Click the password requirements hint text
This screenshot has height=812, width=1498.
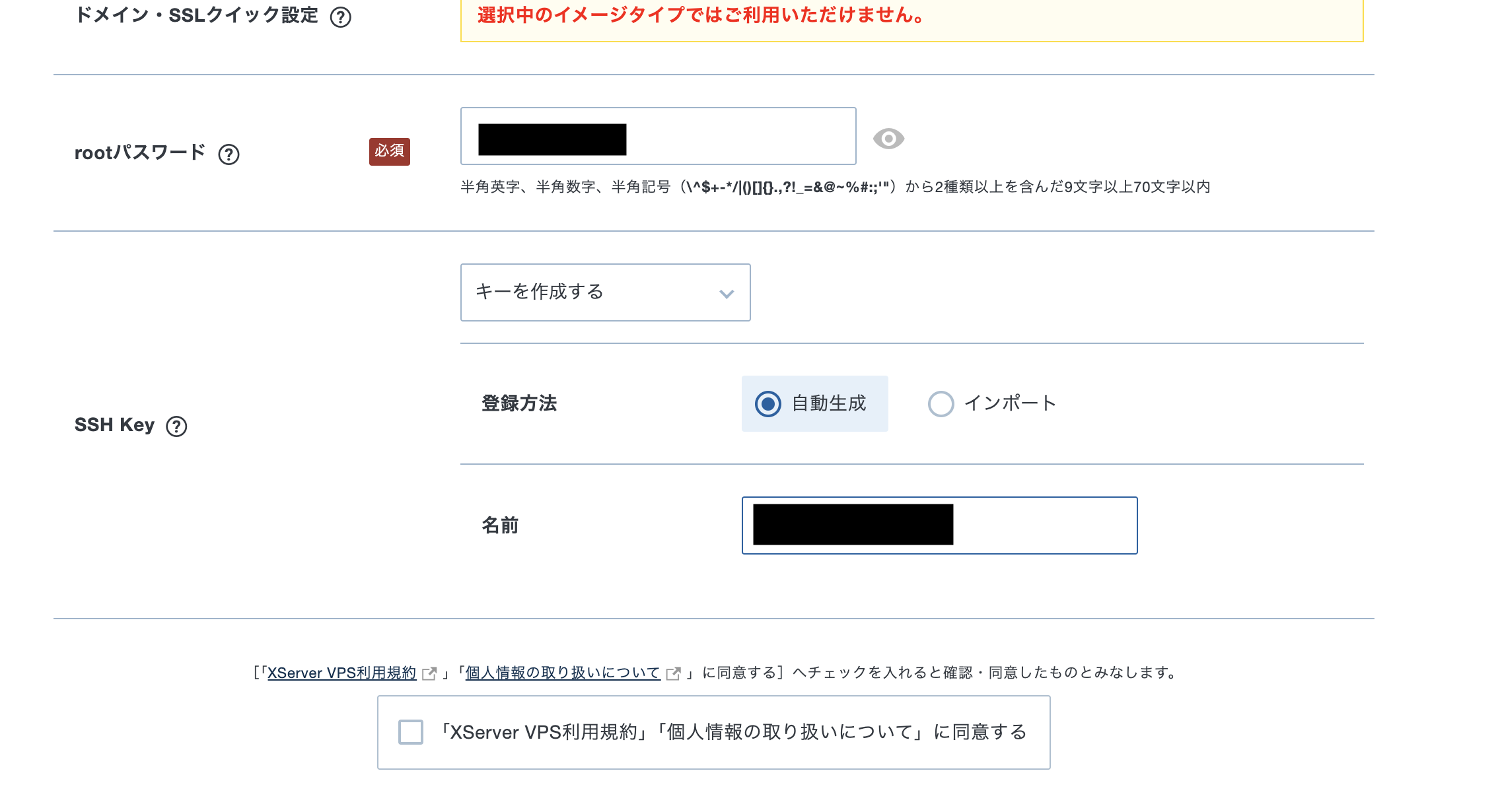click(835, 187)
